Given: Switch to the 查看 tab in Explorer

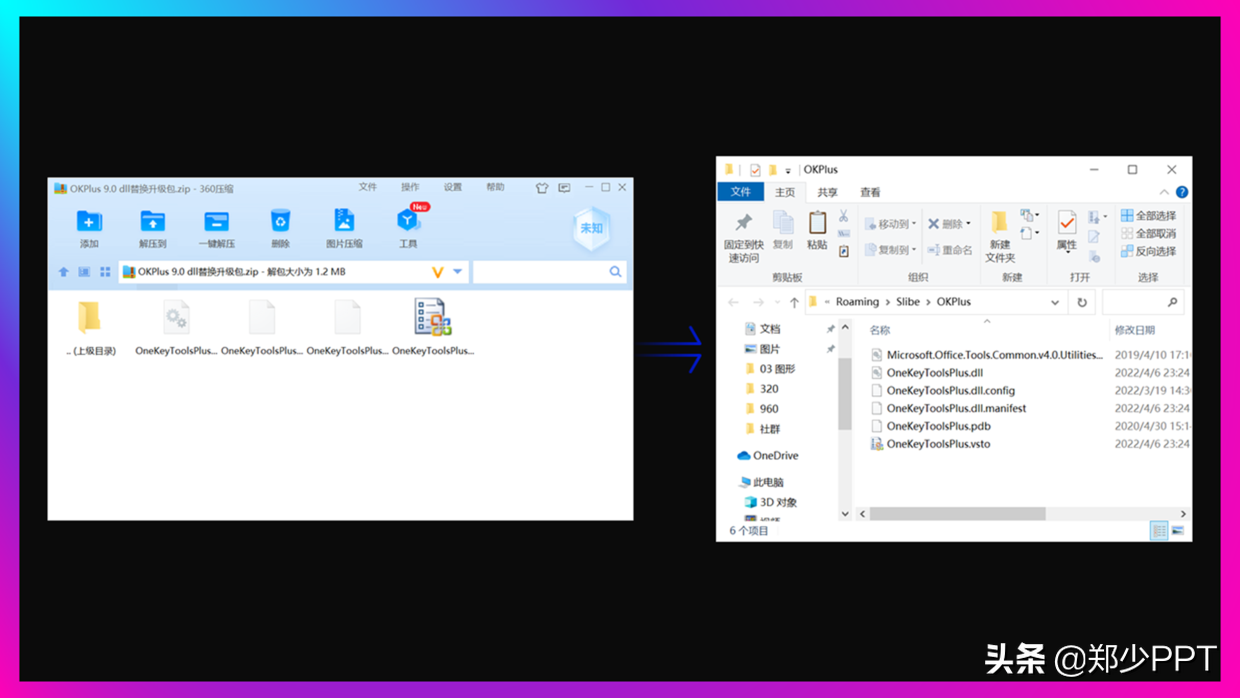Looking at the screenshot, I should point(870,192).
